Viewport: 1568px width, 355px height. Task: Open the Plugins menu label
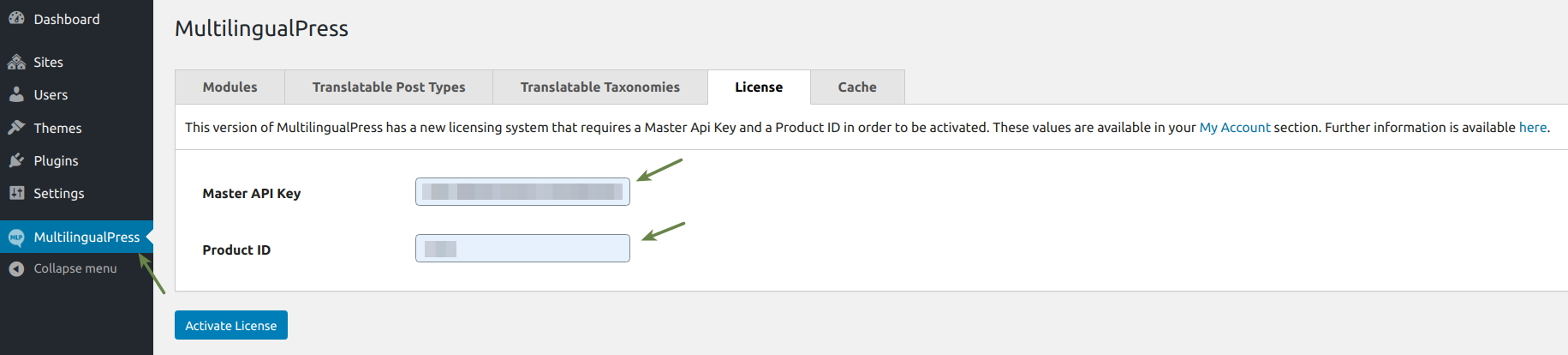pos(56,160)
